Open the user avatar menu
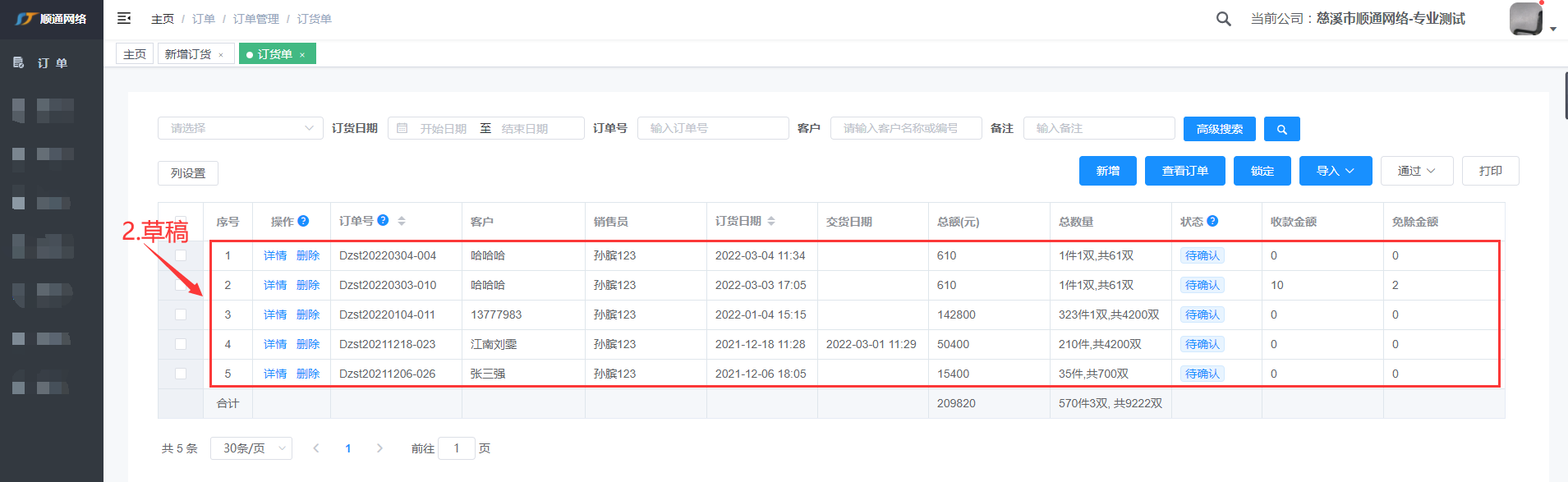 tap(1528, 19)
